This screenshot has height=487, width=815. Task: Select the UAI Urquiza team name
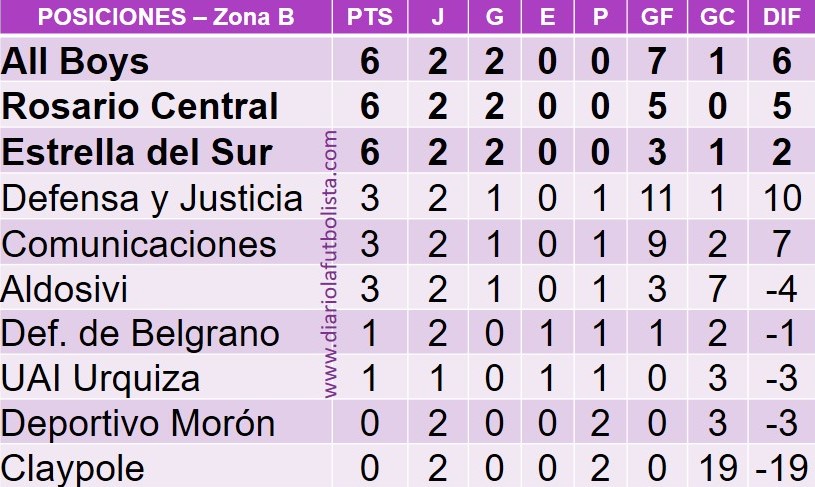coord(101,379)
